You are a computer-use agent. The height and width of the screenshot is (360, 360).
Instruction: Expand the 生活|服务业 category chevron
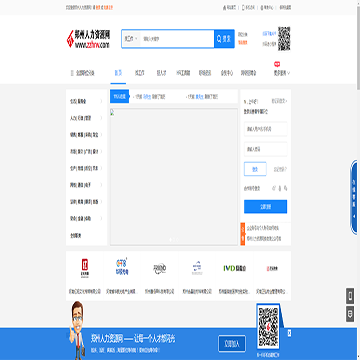(x=101, y=101)
